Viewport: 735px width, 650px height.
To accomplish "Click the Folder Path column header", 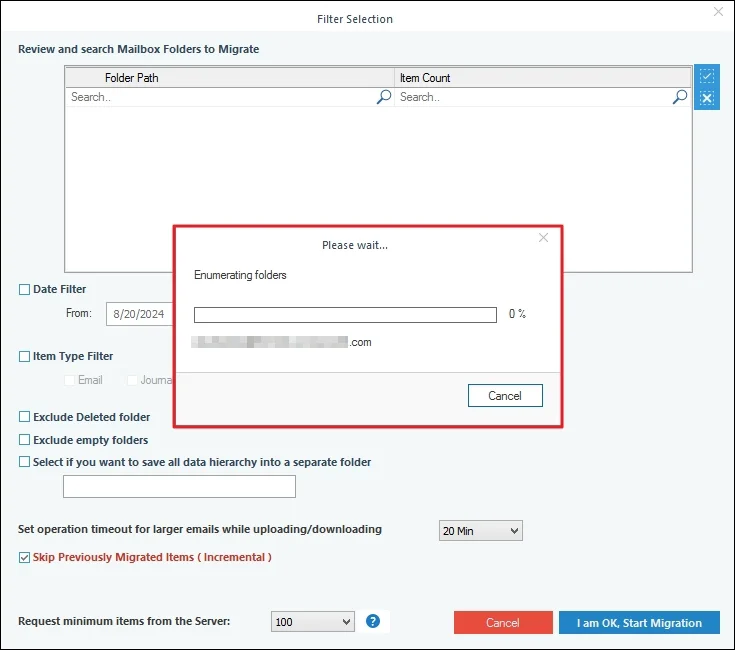I will pyautogui.click(x=230, y=78).
